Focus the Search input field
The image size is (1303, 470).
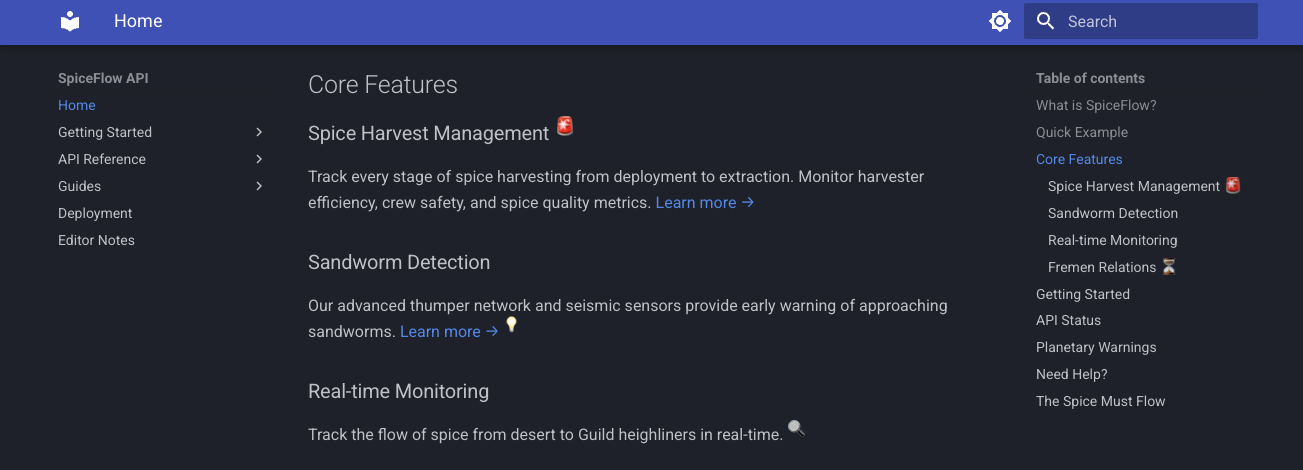click(x=1150, y=21)
